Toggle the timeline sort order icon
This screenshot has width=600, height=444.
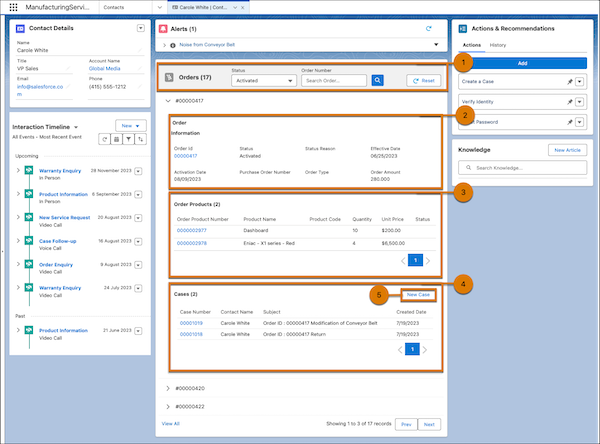(x=140, y=139)
